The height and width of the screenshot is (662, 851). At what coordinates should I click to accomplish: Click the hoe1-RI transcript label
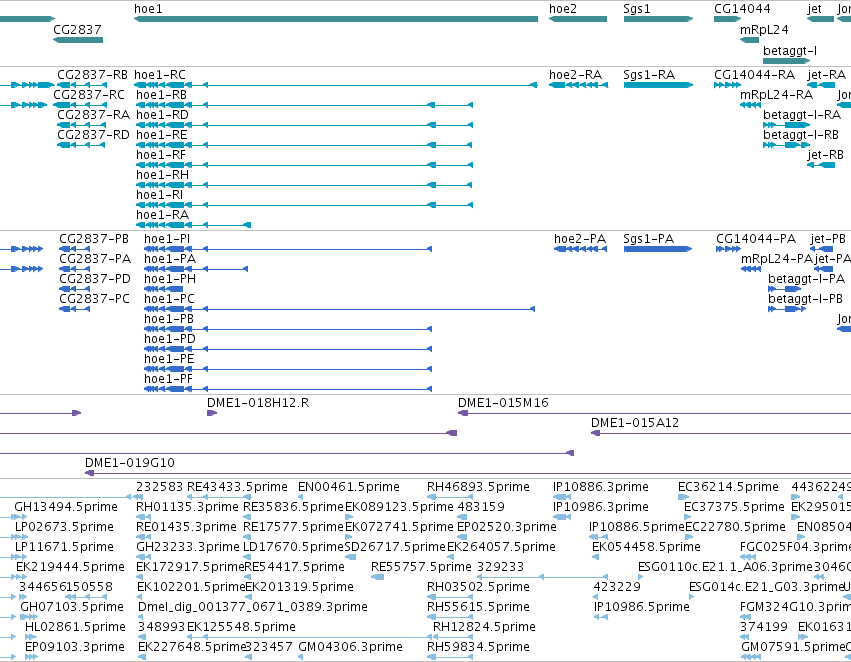(160, 195)
